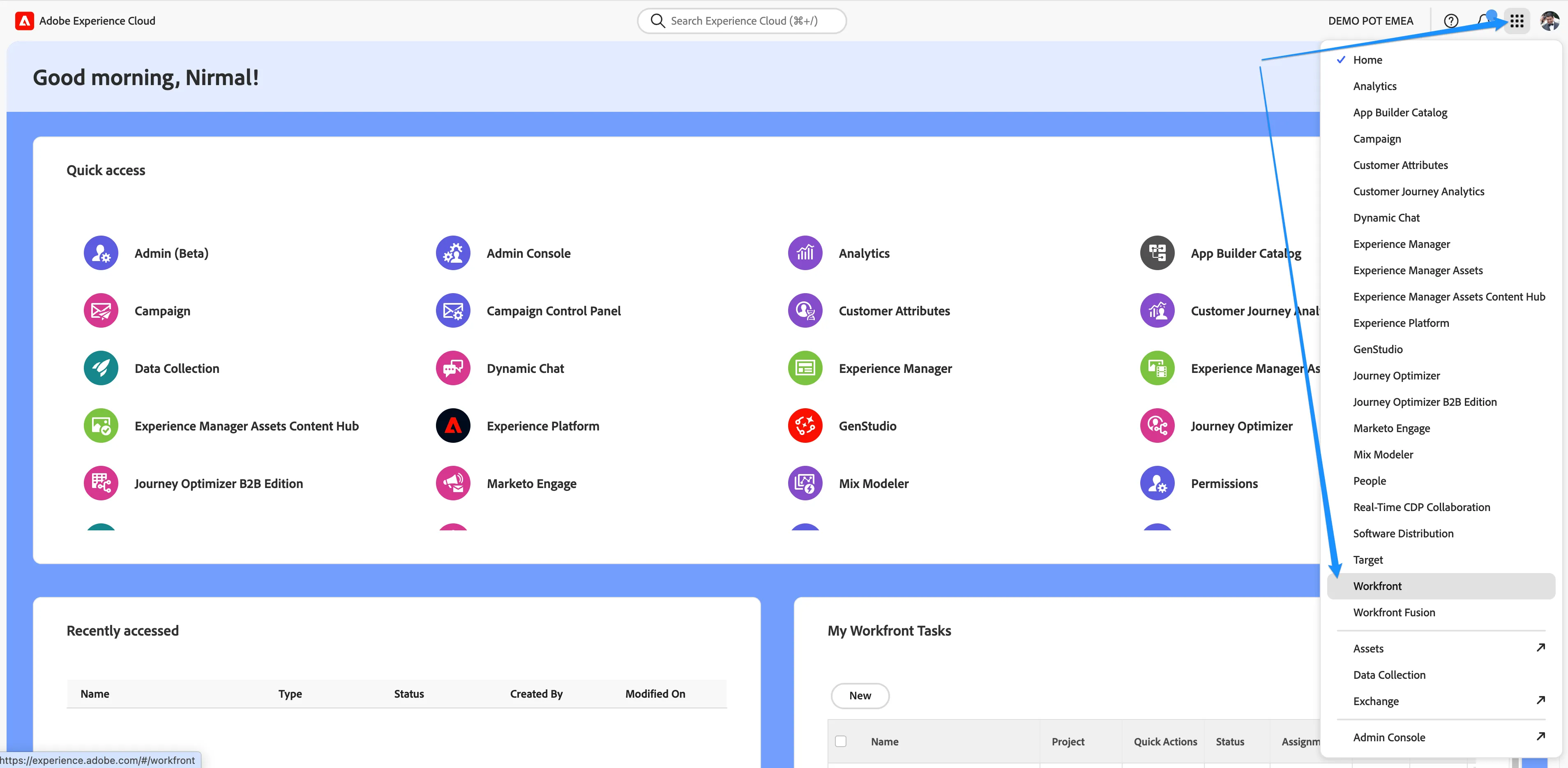Click the DEMO POT EMEA organization switcher
The width and height of the screenshot is (1568, 768).
[1370, 21]
